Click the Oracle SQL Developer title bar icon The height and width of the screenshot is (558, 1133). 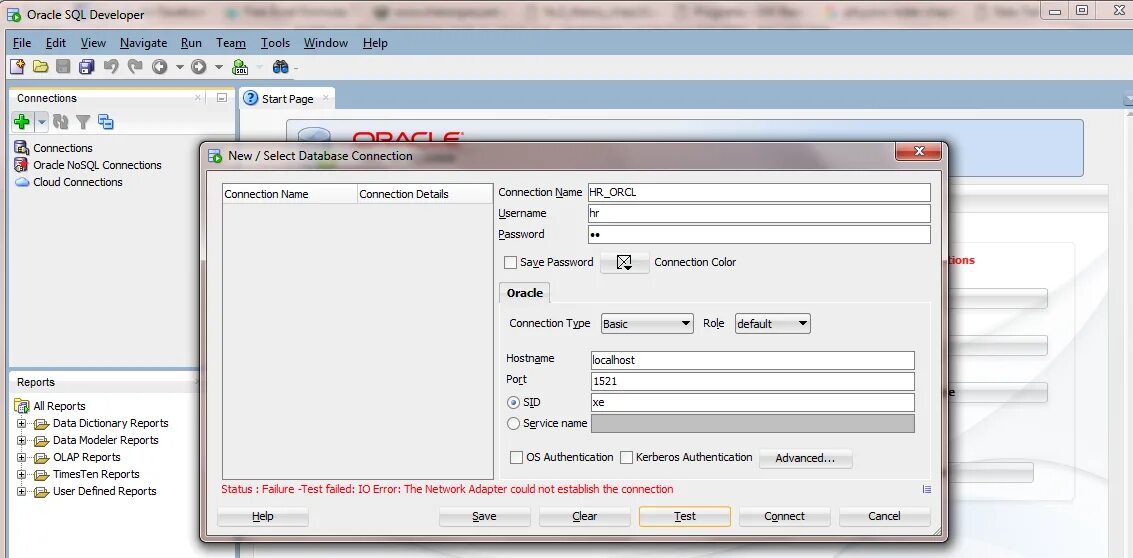click(x=13, y=14)
